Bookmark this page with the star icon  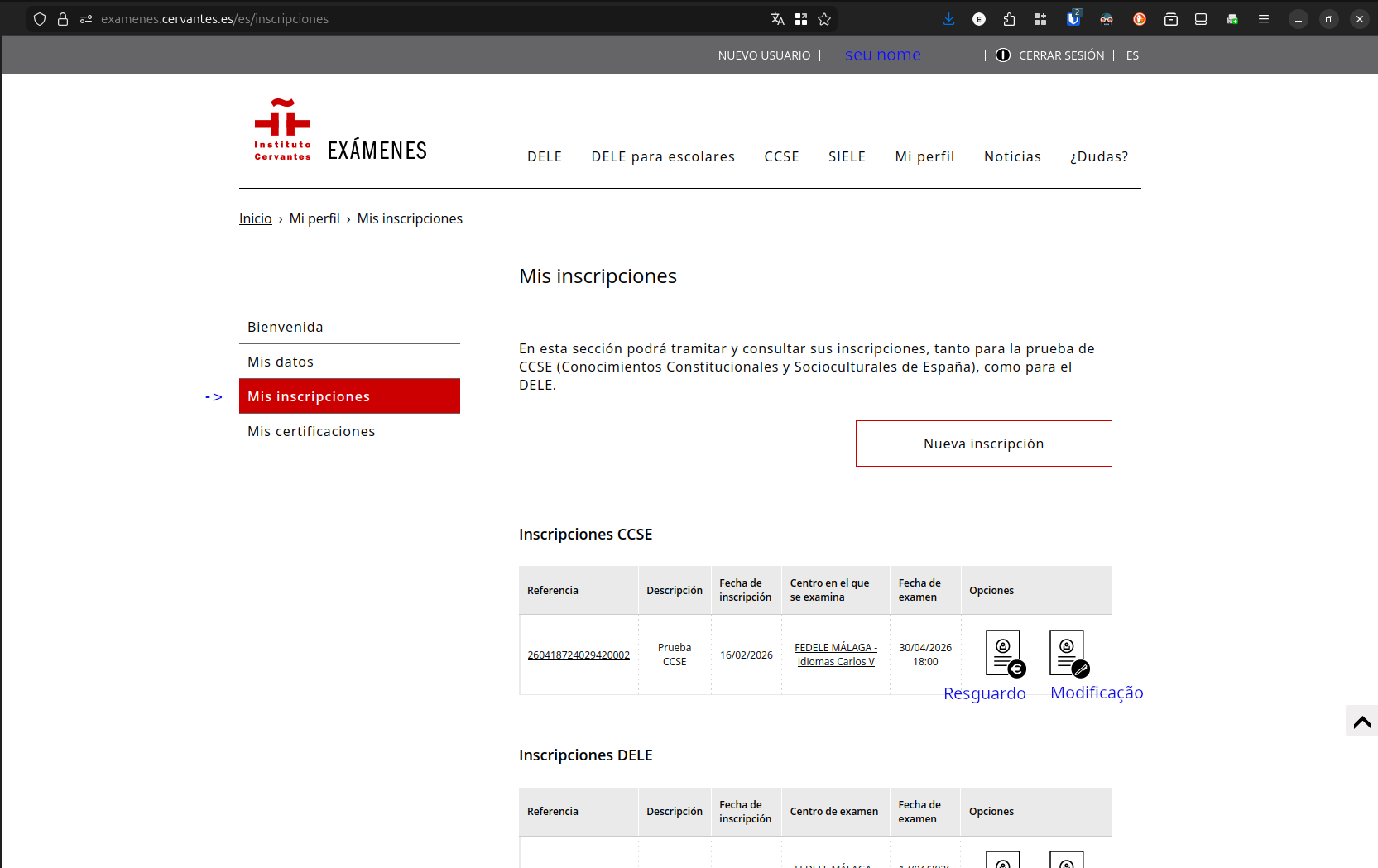click(824, 18)
